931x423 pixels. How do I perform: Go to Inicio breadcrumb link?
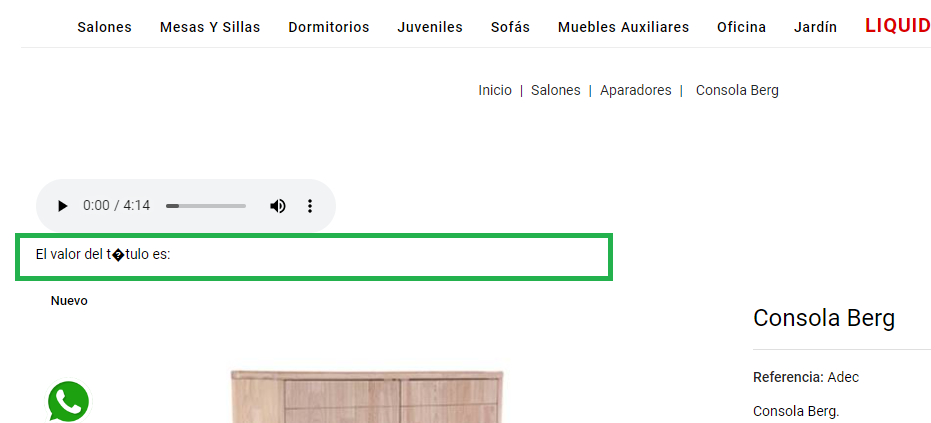click(495, 90)
